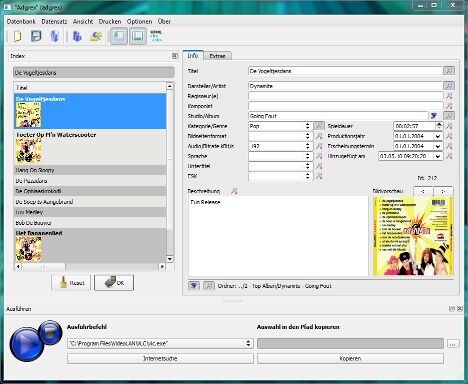Open the Produktionsjahr date dropdown

coord(438,136)
